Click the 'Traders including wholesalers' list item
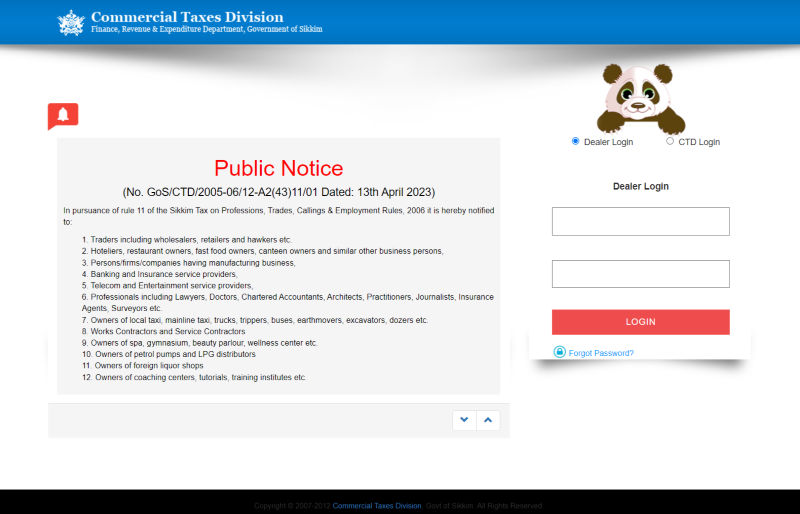The width and height of the screenshot is (800, 514). (187, 240)
